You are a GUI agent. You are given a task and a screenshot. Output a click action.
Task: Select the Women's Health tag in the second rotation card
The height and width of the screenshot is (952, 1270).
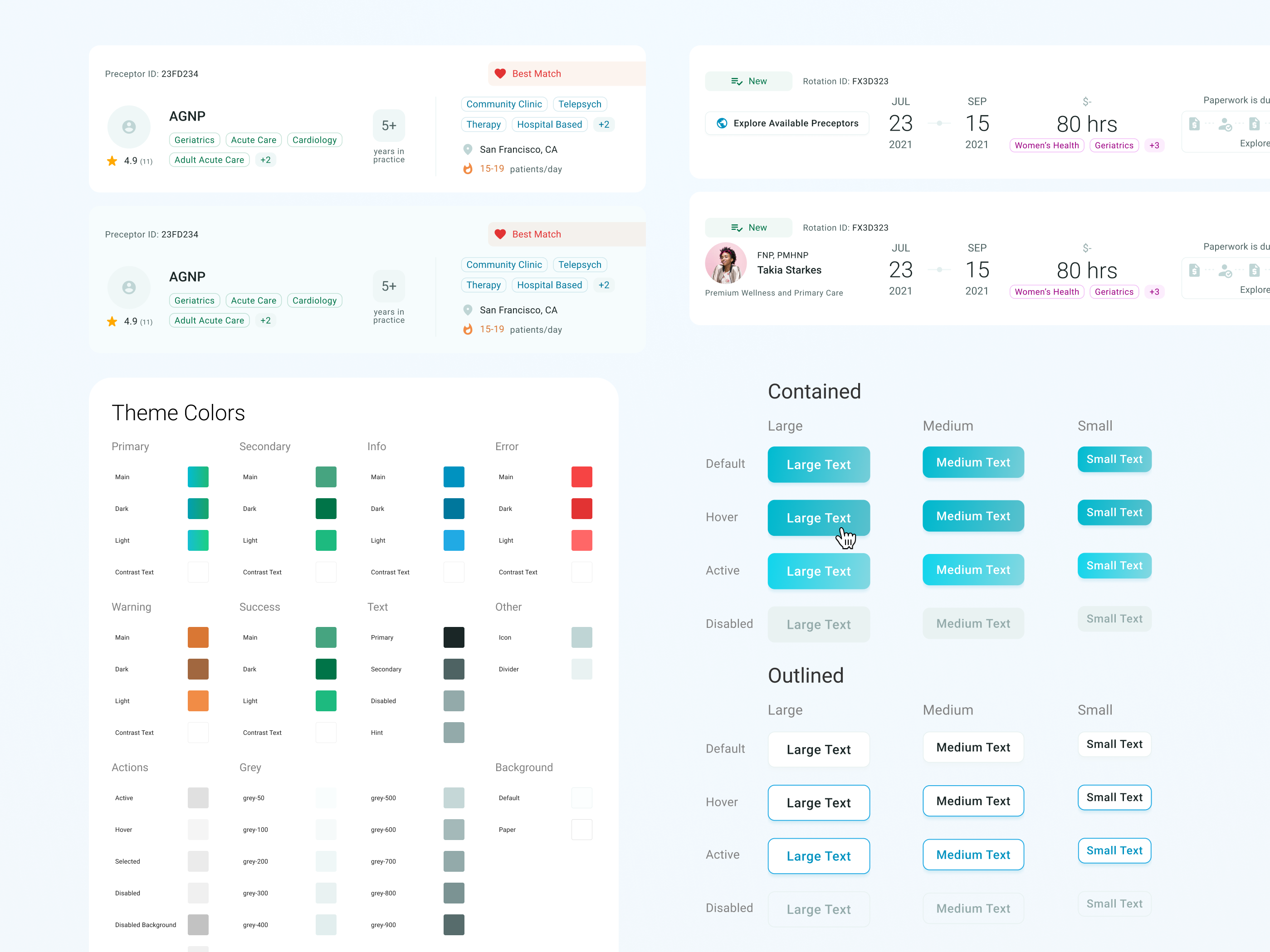point(1046,291)
